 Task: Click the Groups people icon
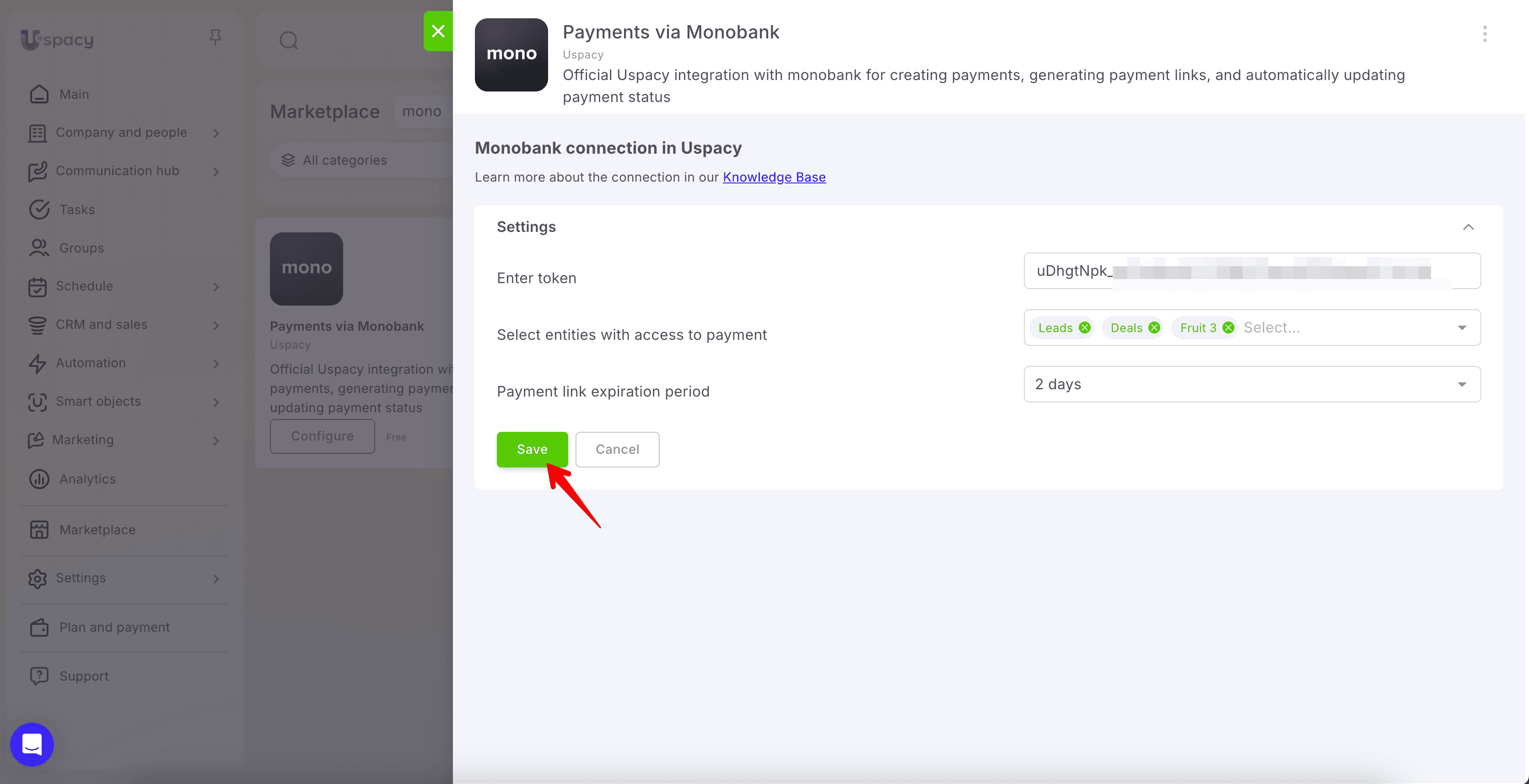[39, 248]
